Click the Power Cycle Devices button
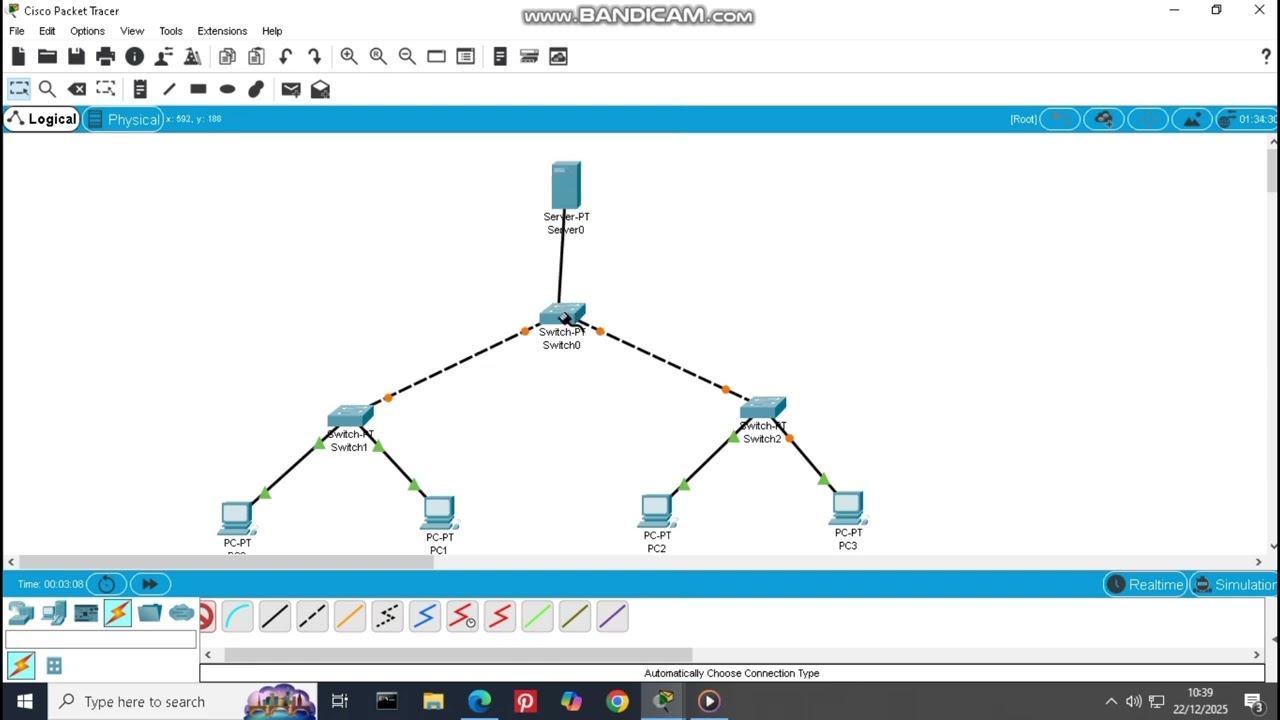 (x=106, y=584)
